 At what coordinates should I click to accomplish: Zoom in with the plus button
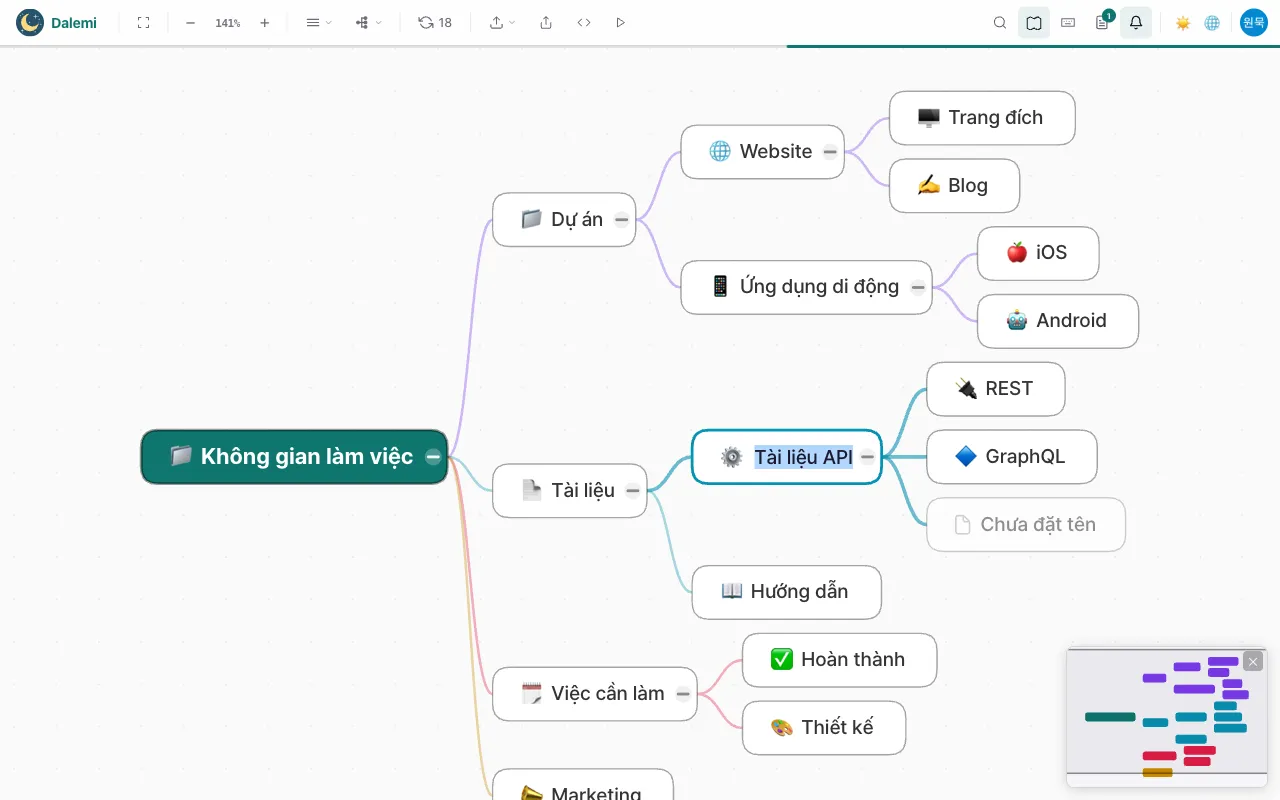[264, 22]
